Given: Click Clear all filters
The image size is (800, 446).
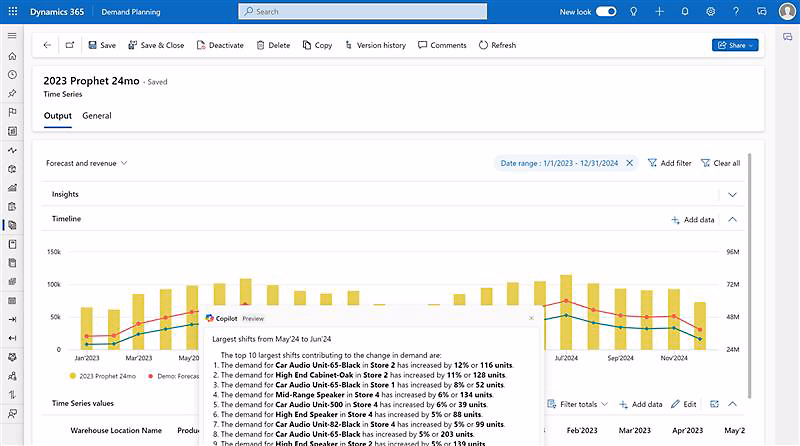Looking at the screenshot, I should point(721,163).
